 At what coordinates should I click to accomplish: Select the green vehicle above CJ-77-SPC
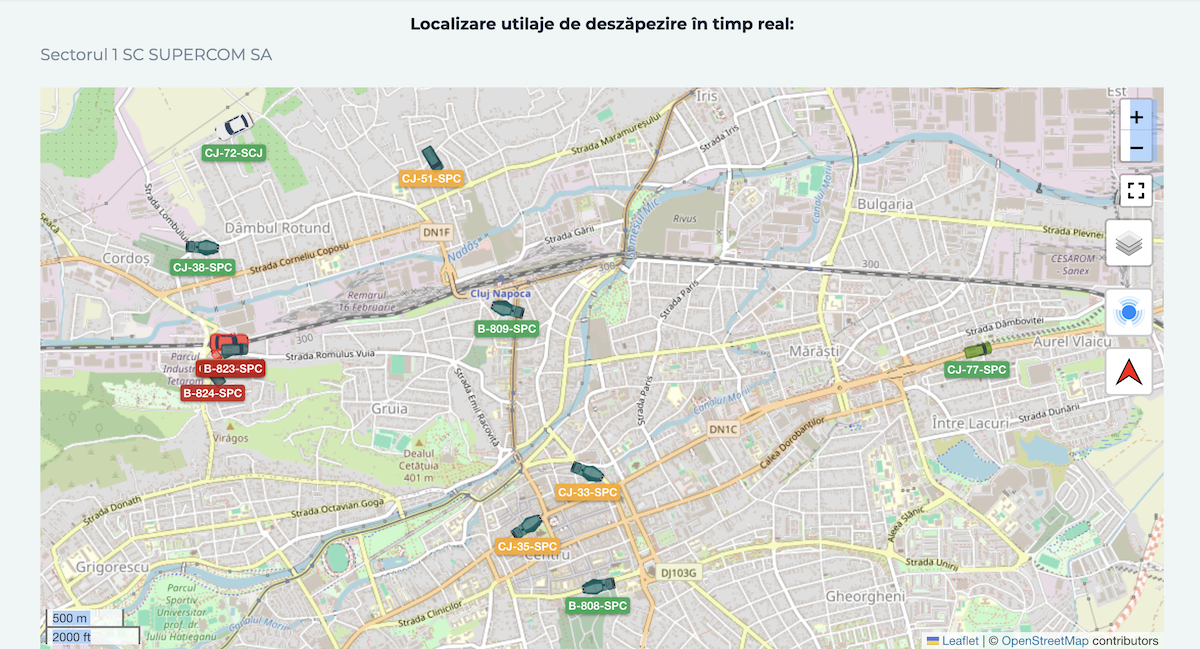coord(977,350)
